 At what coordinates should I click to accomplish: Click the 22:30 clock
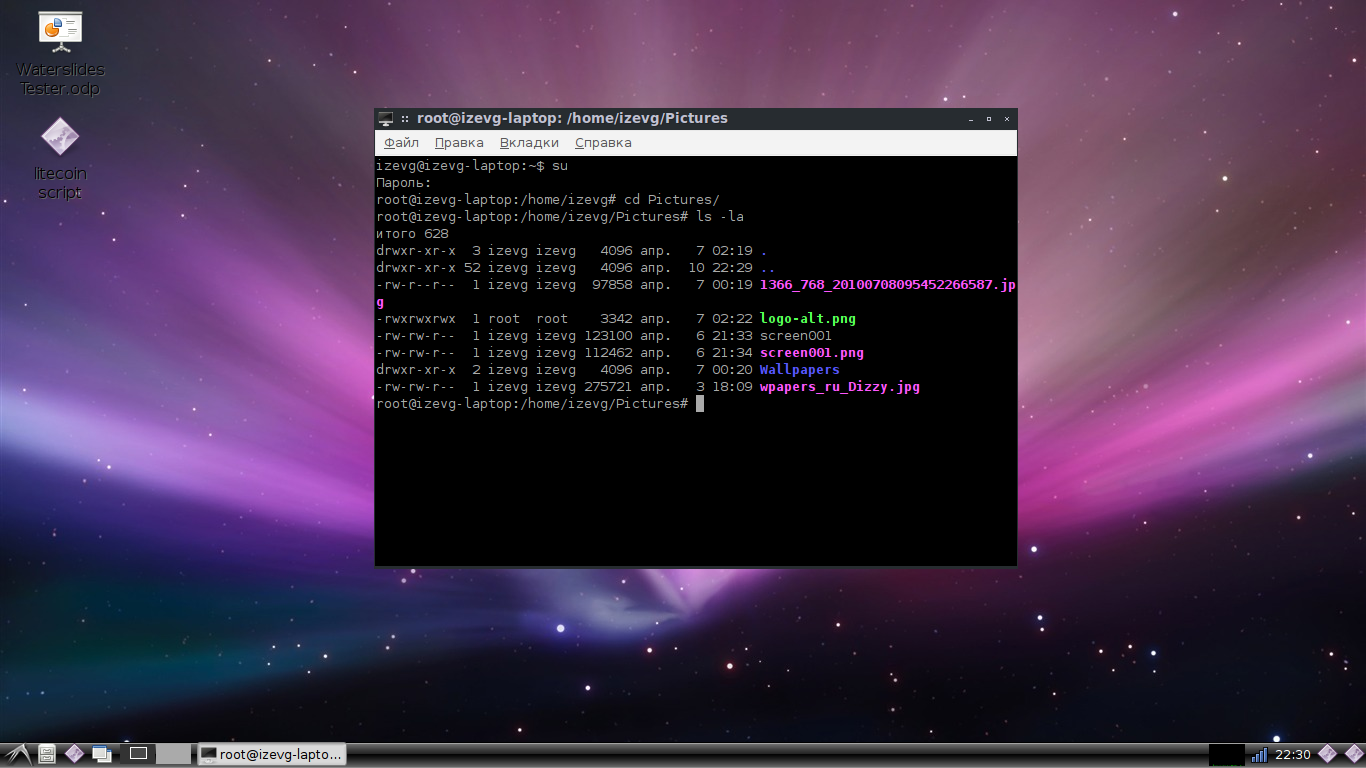coord(1293,754)
